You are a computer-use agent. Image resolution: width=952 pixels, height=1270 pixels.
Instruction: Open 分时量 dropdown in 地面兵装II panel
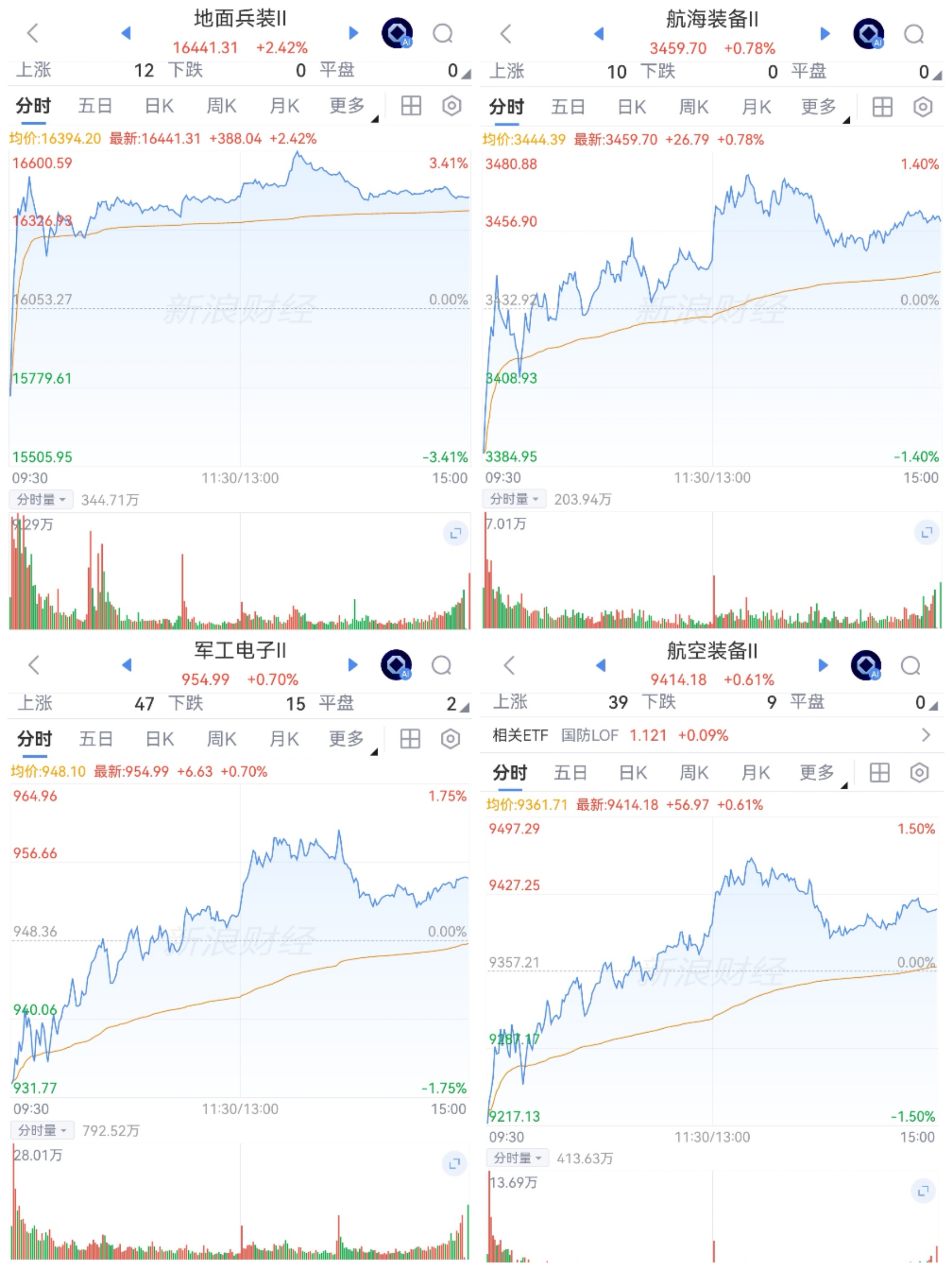tap(40, 500)
